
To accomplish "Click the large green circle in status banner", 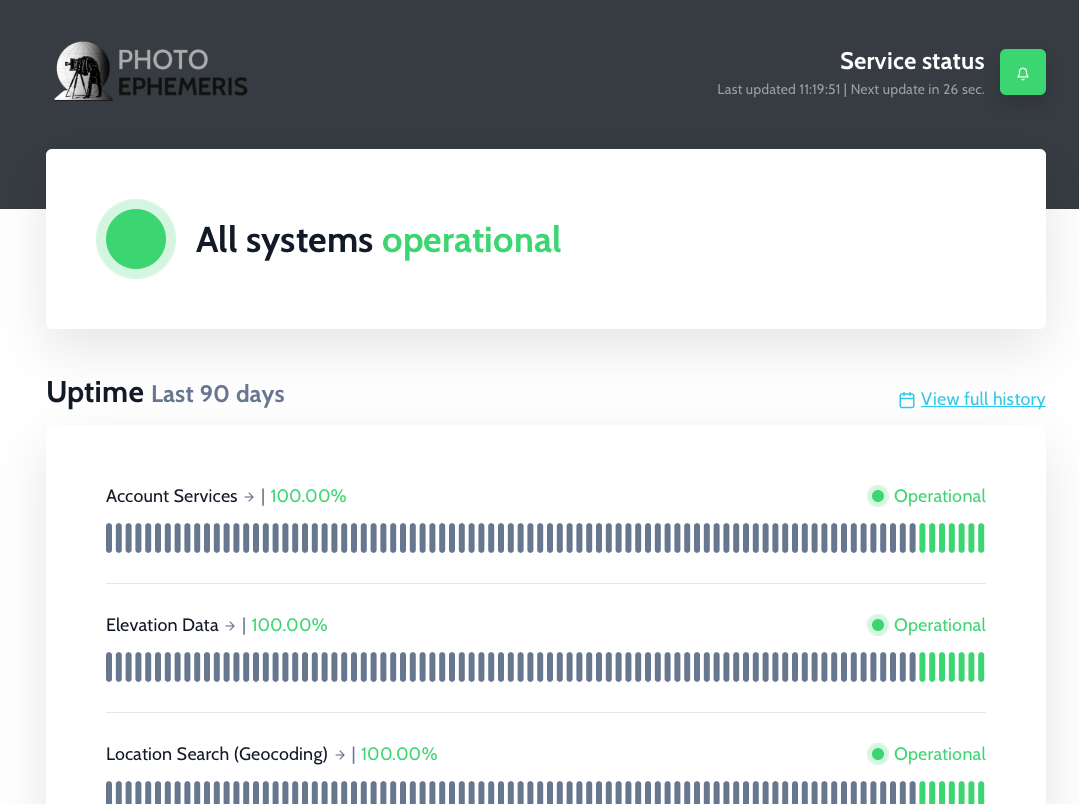I will click(135, 239).
